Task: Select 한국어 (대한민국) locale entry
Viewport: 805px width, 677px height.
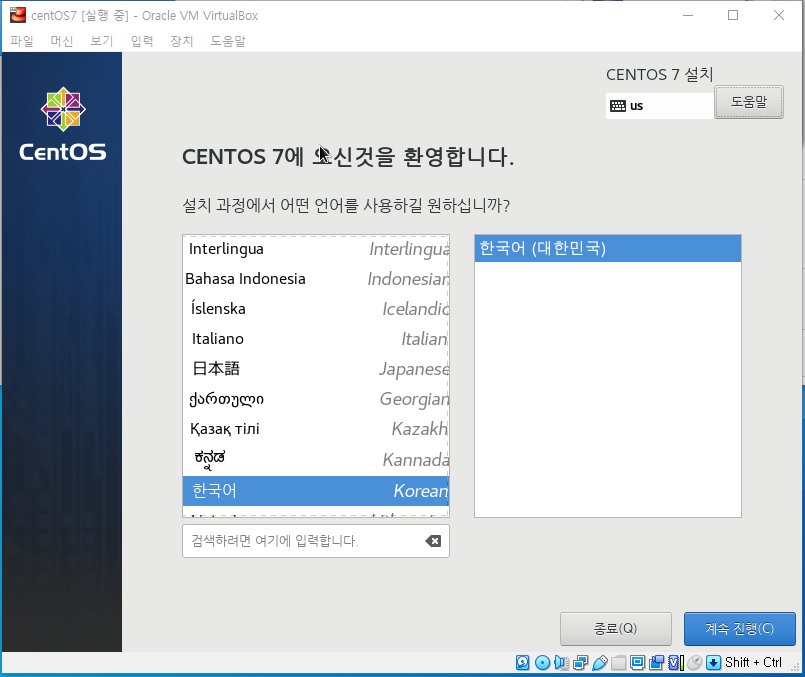Action: pos(607,248)
